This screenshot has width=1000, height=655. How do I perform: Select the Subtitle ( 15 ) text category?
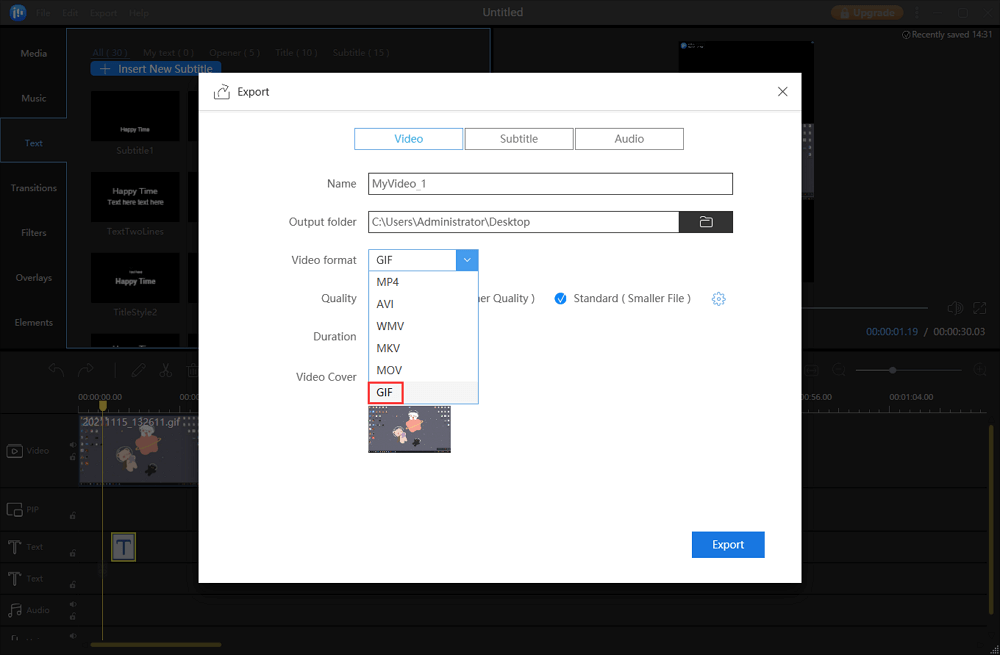pos(361,53)
